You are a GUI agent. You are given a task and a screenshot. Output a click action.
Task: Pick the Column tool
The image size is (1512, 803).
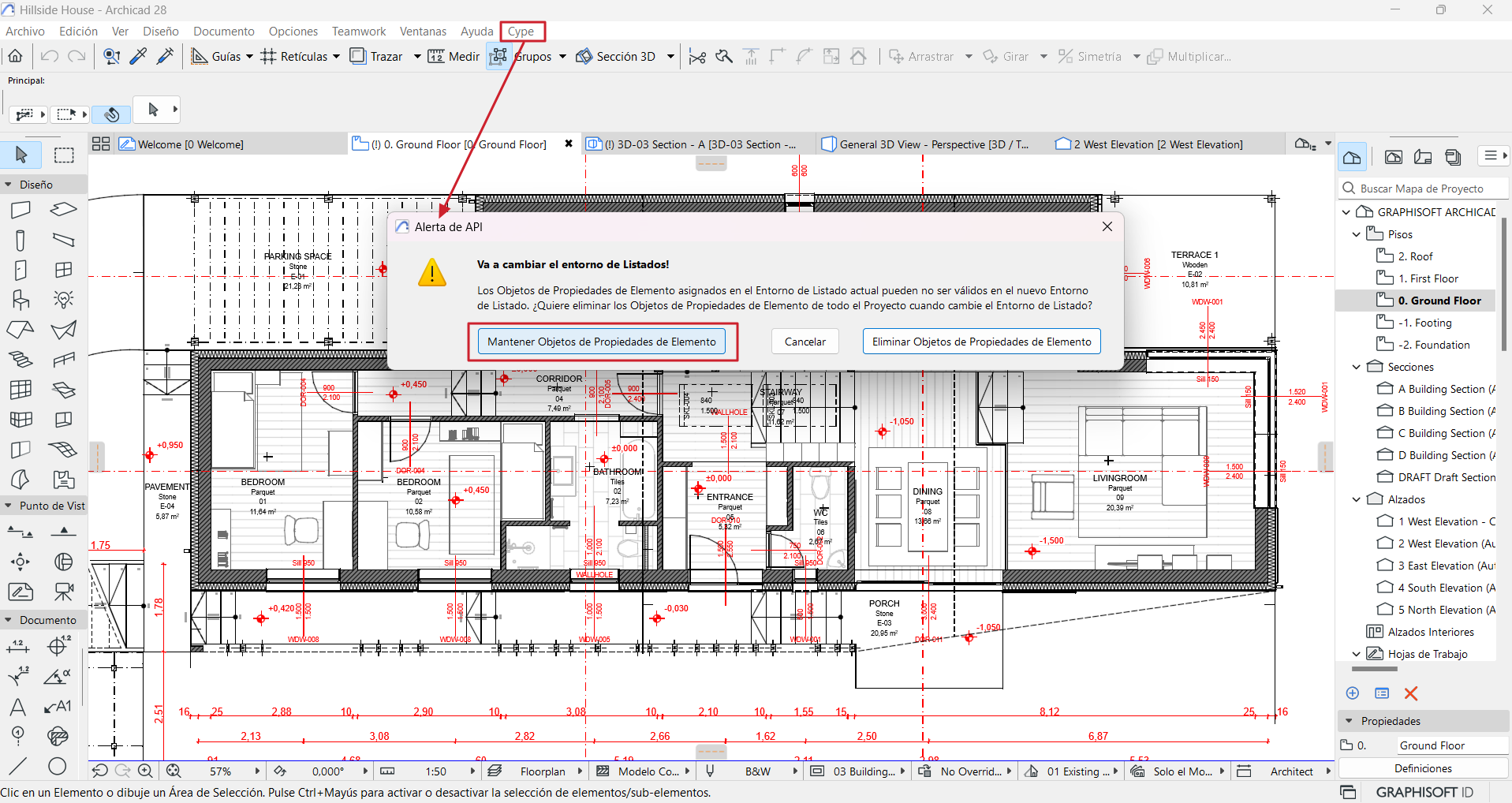coord(21,240)
